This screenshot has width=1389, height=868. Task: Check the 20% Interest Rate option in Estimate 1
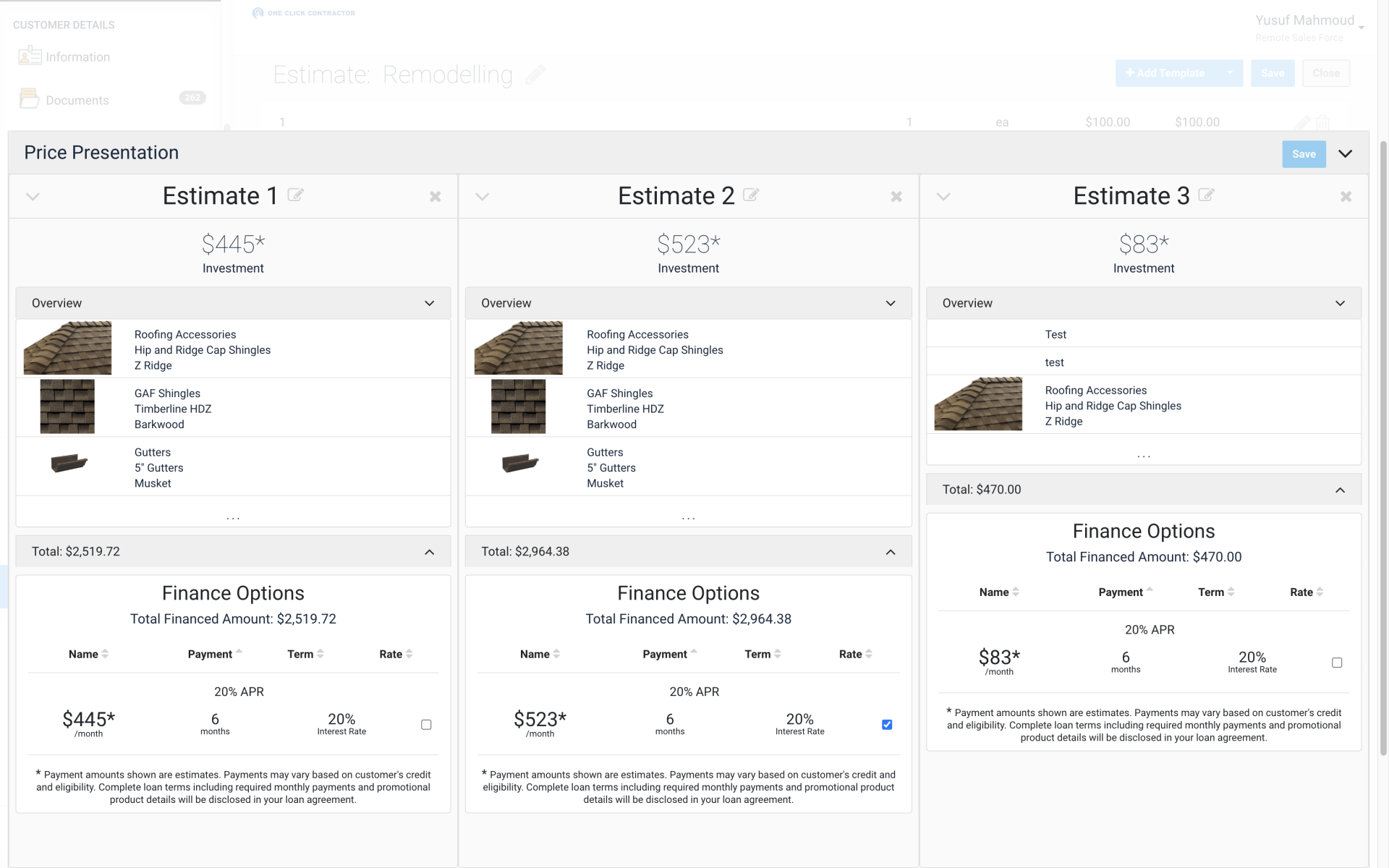[x=426, y=724]
